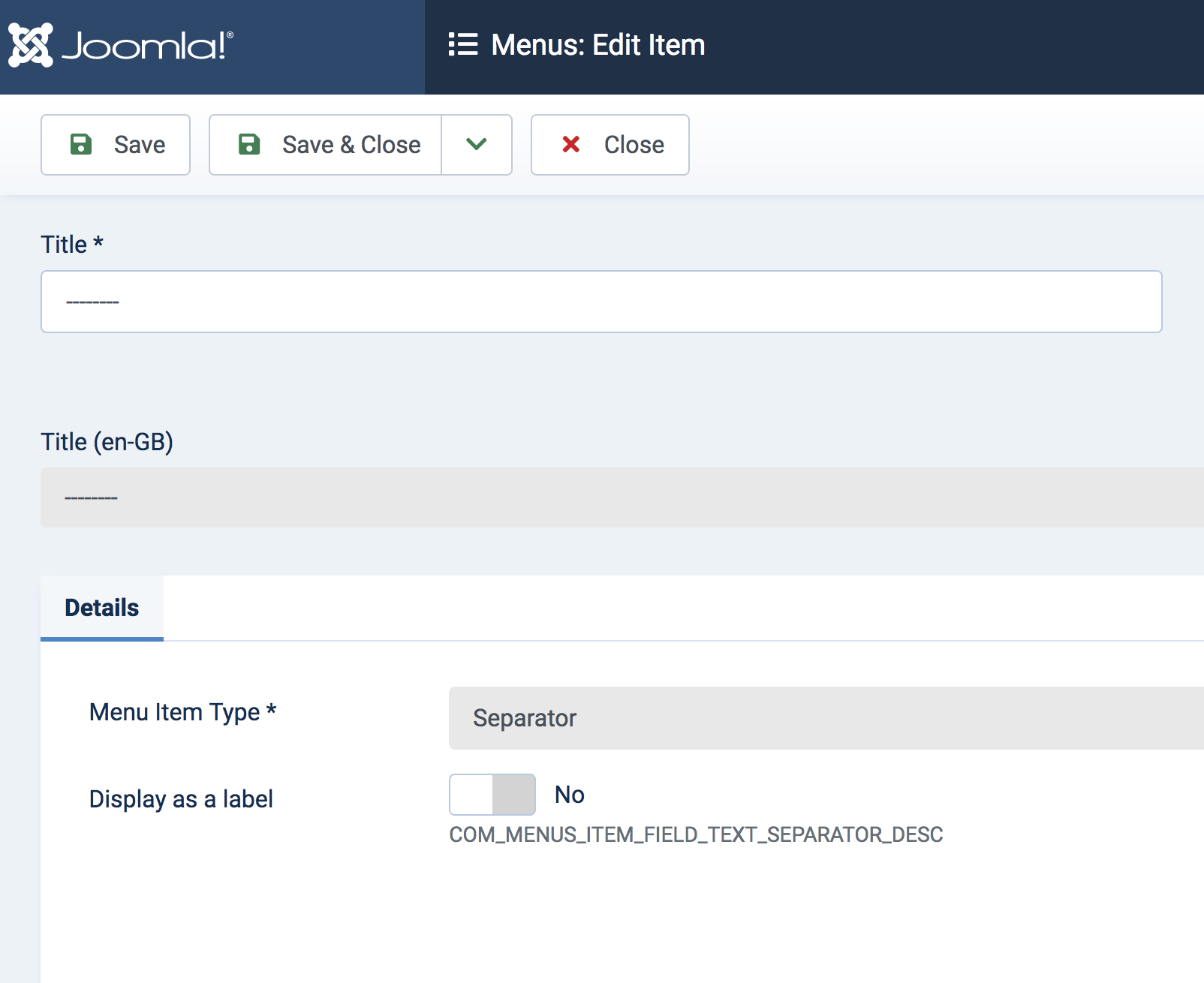Screen dimensions: 1204x983
Task: Click the Menu Item Type Separator field
Action: [826, 718]
